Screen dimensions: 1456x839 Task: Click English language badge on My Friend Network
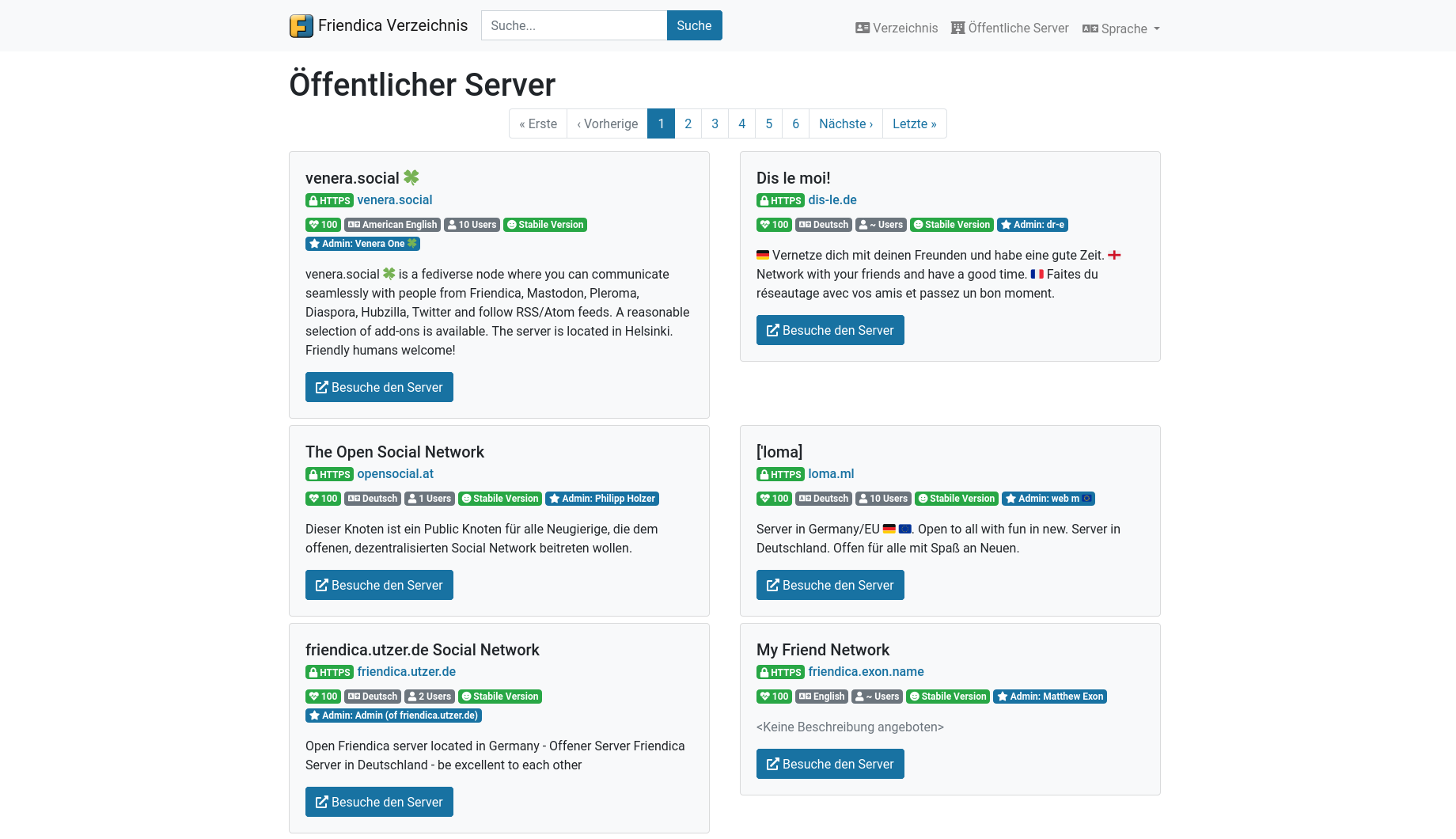click(821, 697)
